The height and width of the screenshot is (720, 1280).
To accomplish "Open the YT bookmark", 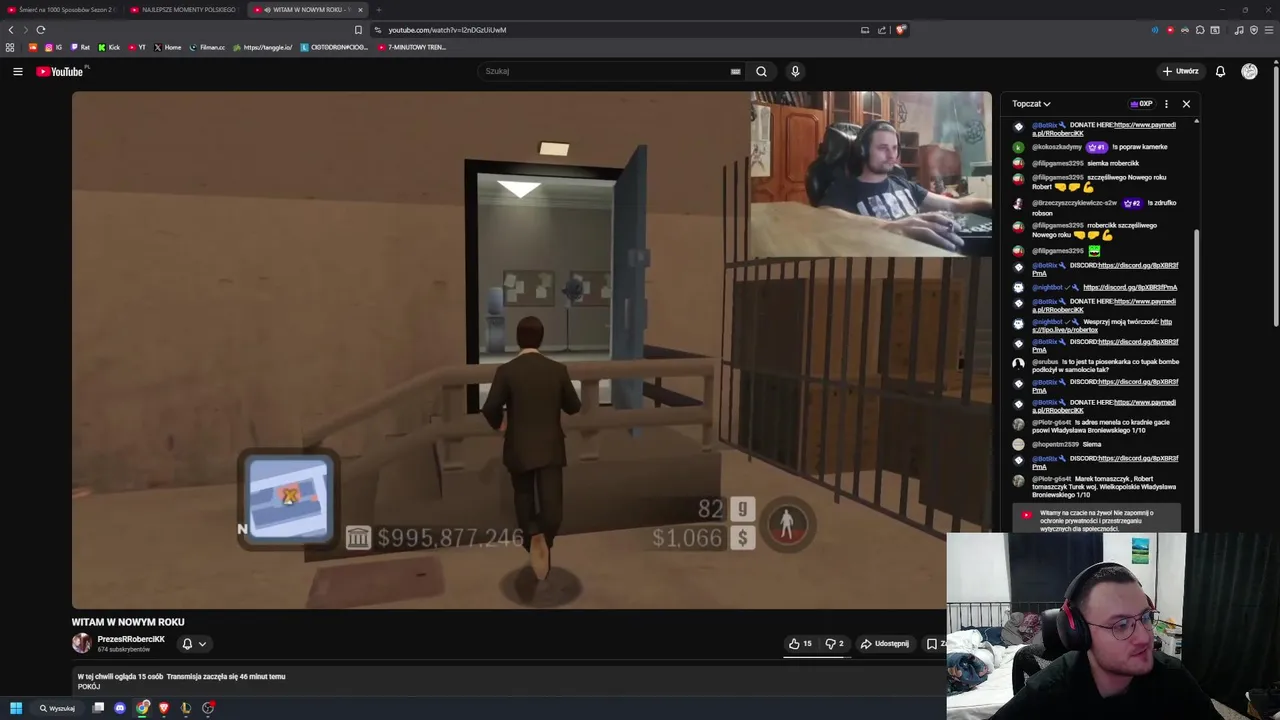I will (137, 47).
